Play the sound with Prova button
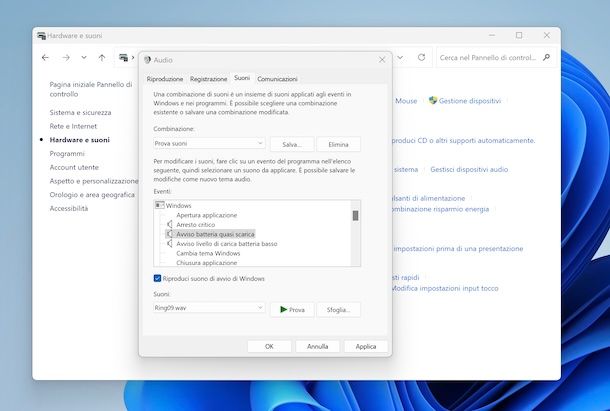 (292, 310)
